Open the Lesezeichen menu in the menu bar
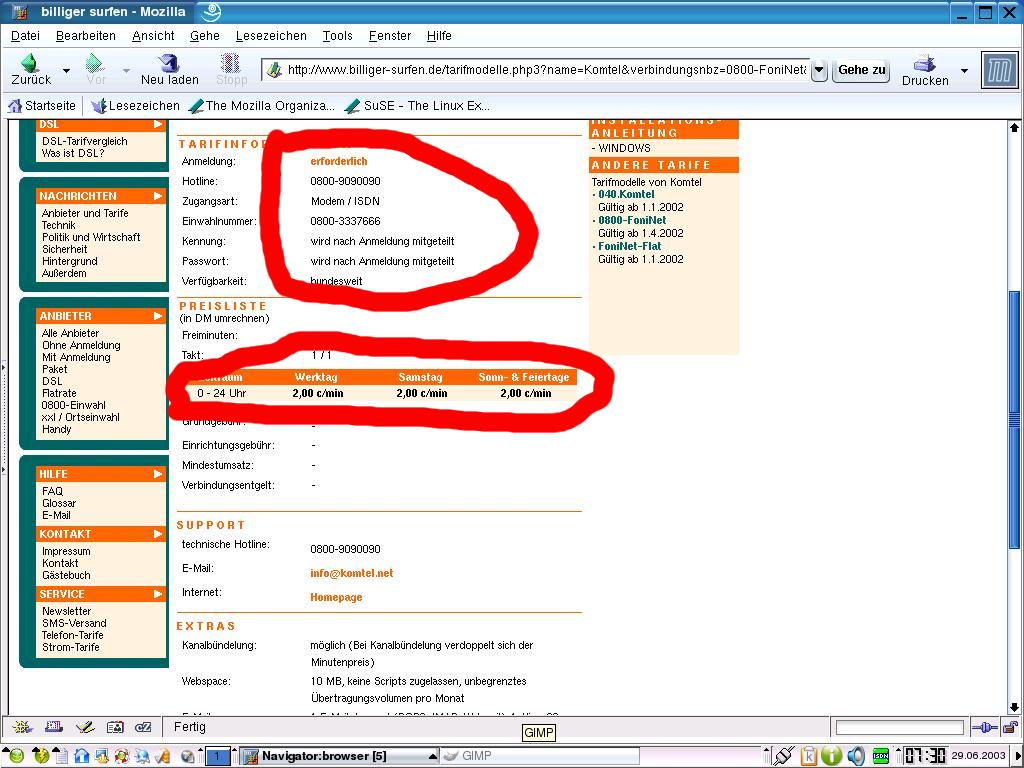 tap(271, 36)
